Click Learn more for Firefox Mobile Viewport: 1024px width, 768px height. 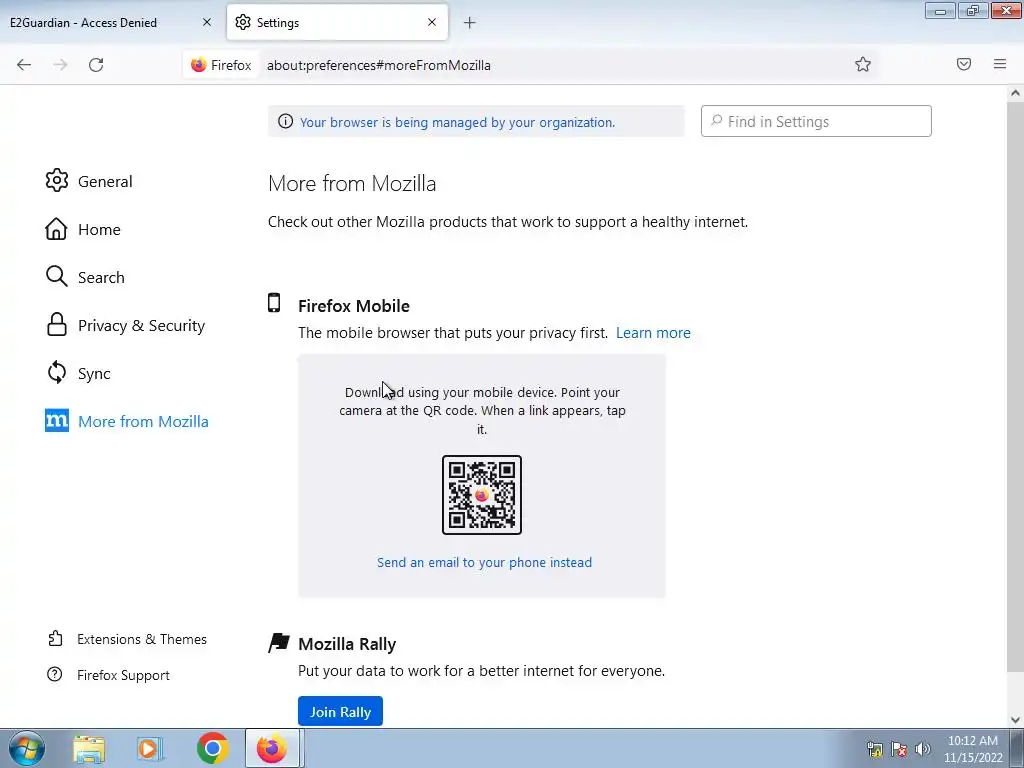(x=653, y=332)
